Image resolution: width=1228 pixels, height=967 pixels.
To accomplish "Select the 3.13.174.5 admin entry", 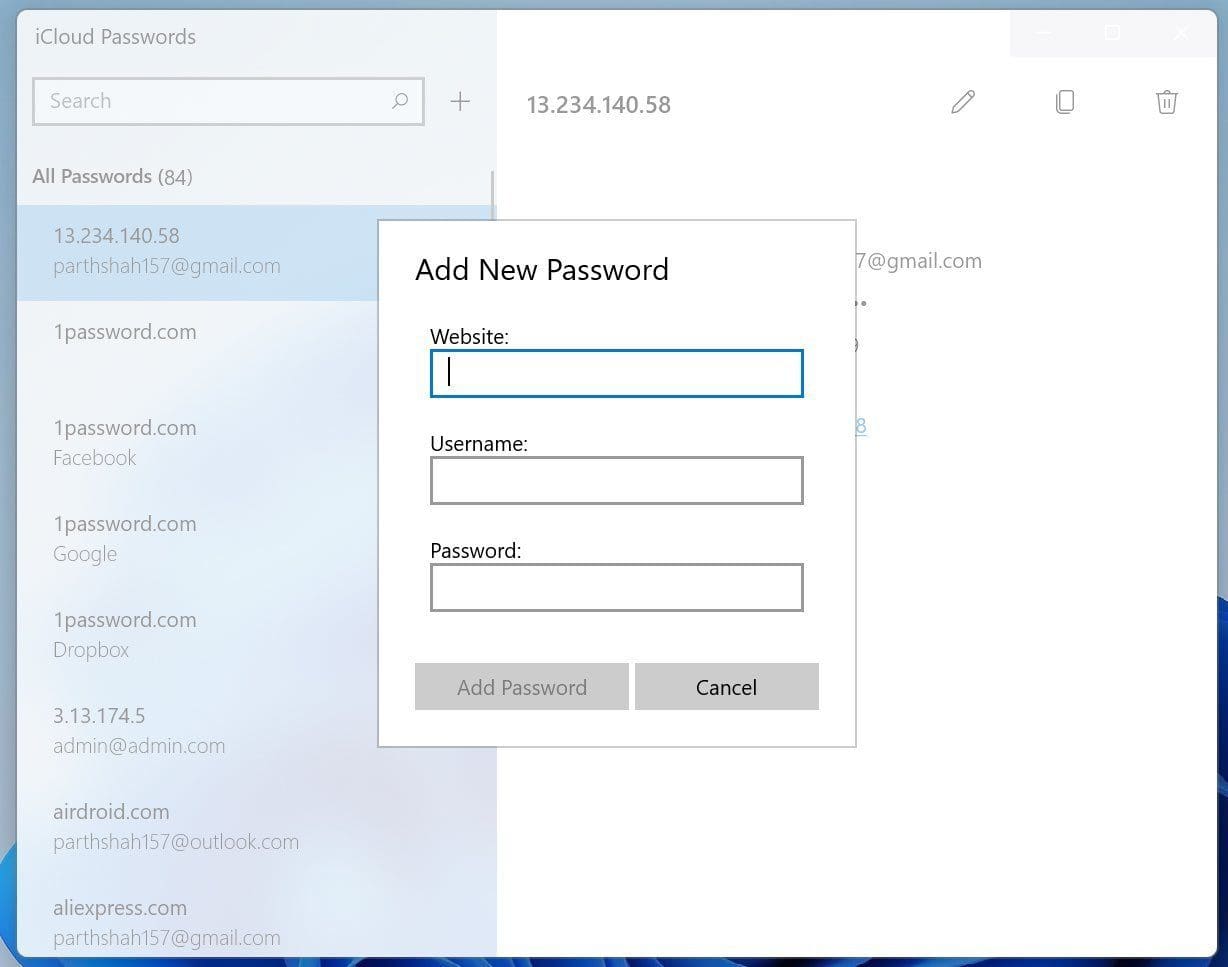I will (256, 732).
